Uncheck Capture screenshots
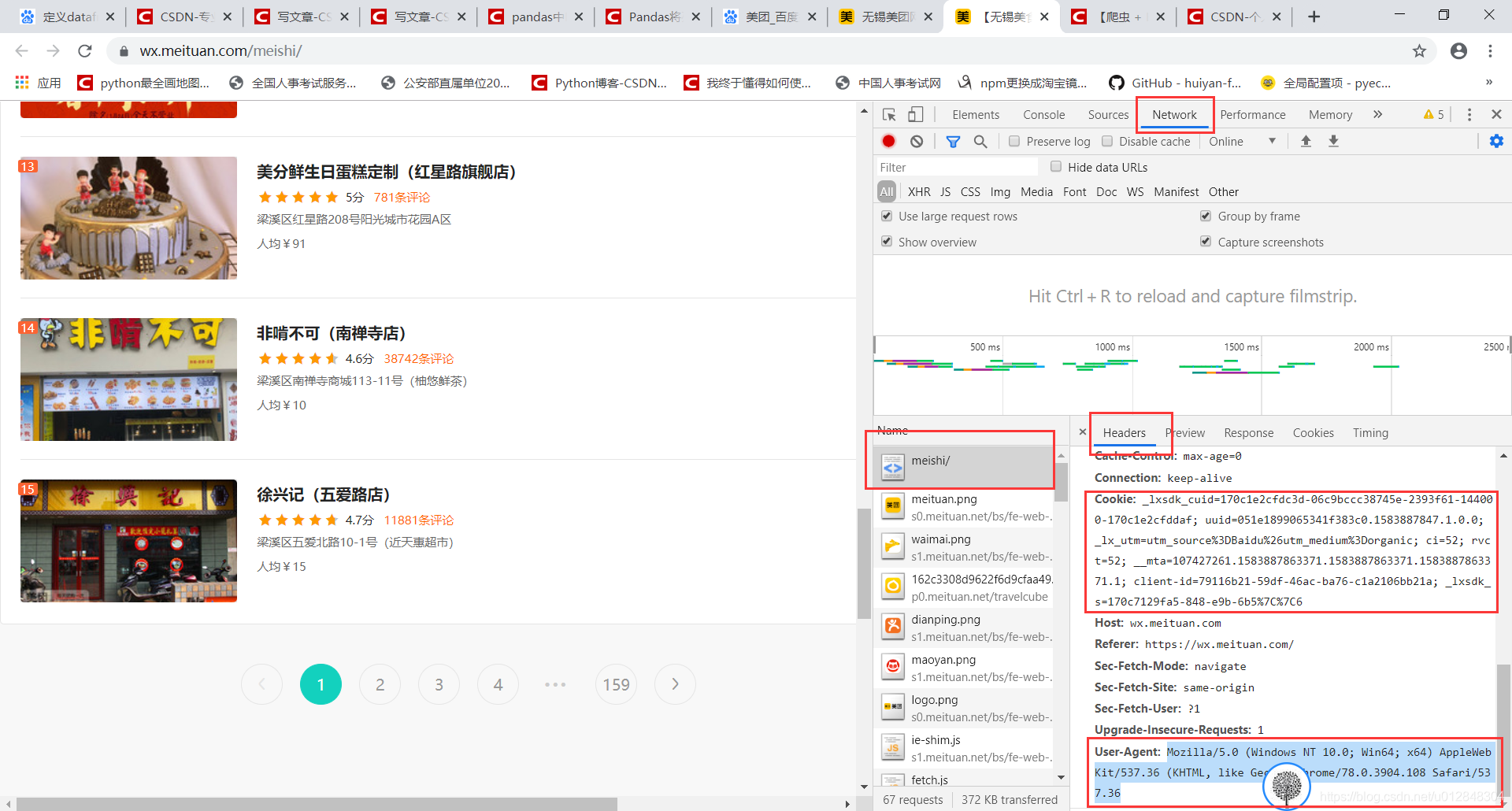This screenshot has width=1512, height=811. 1206,242
